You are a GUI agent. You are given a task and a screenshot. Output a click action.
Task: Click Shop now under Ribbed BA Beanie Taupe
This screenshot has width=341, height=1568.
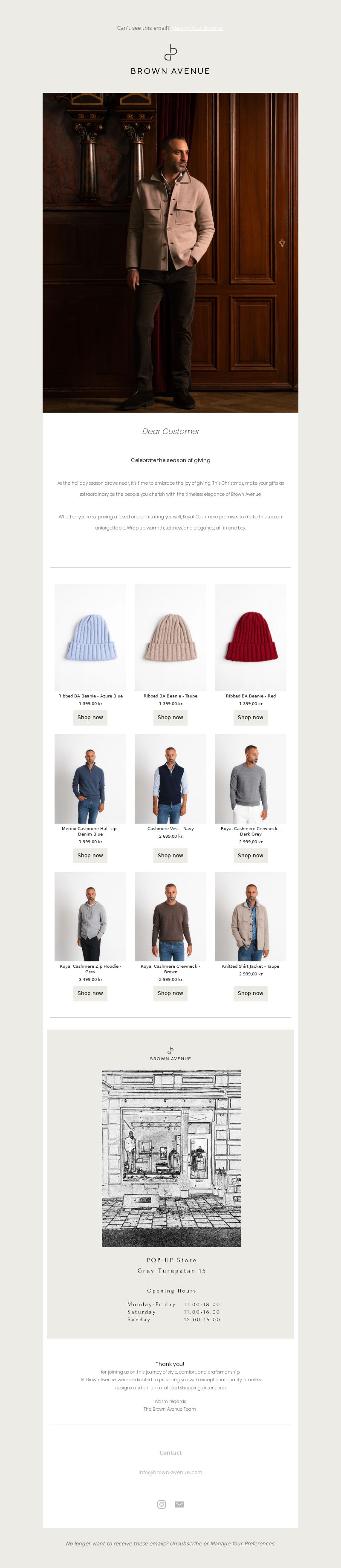170,717
